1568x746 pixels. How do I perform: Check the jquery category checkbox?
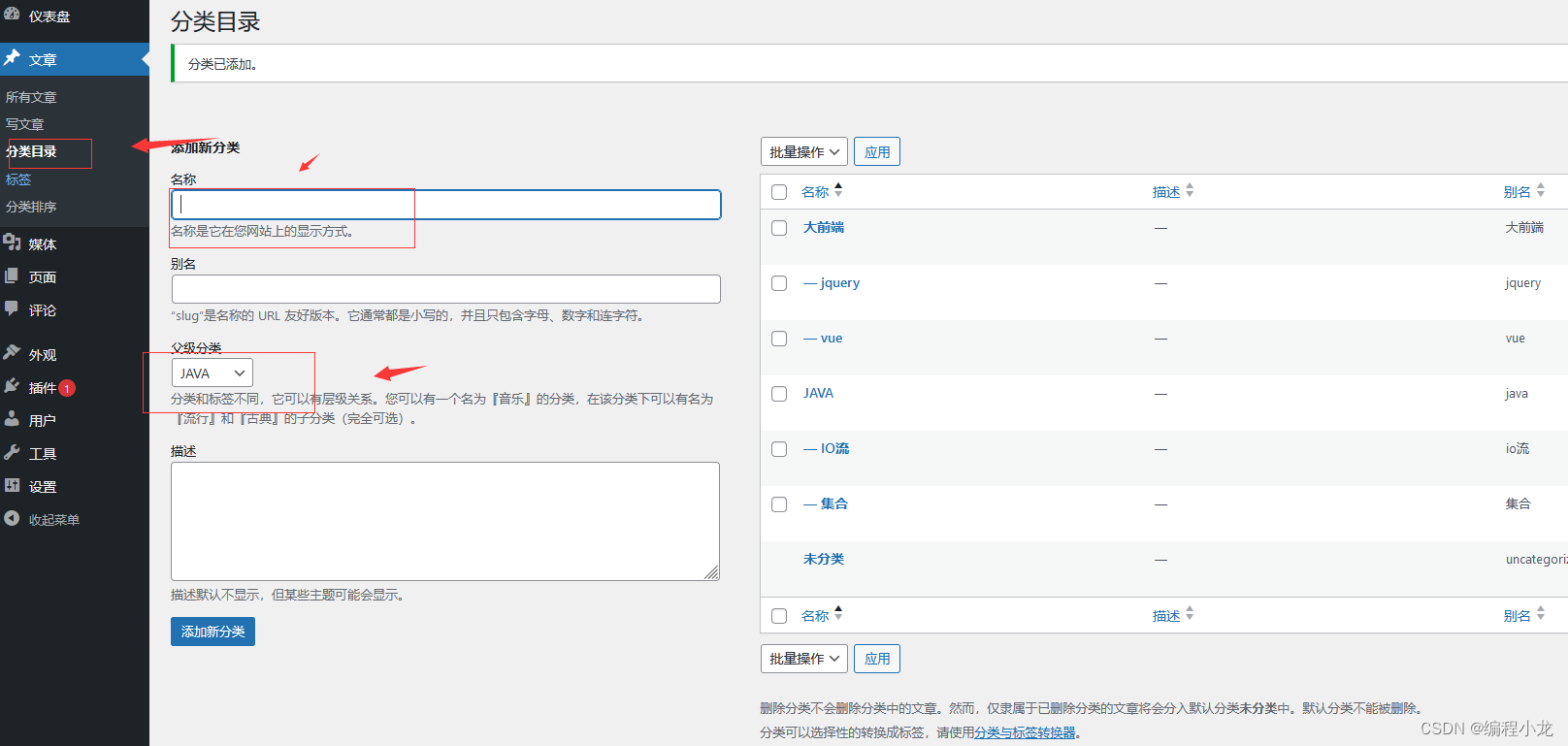tap(779, 283)
